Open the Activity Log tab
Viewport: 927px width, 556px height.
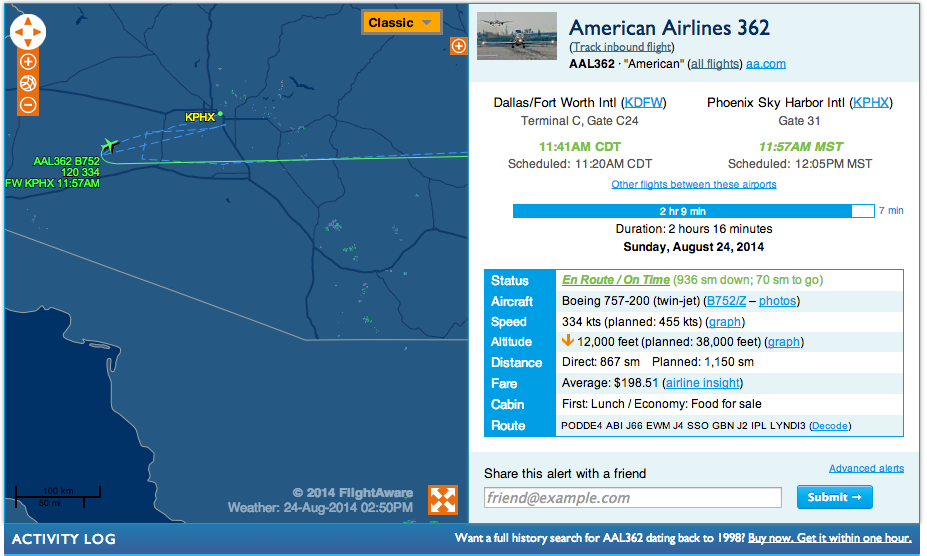point(64,539)
